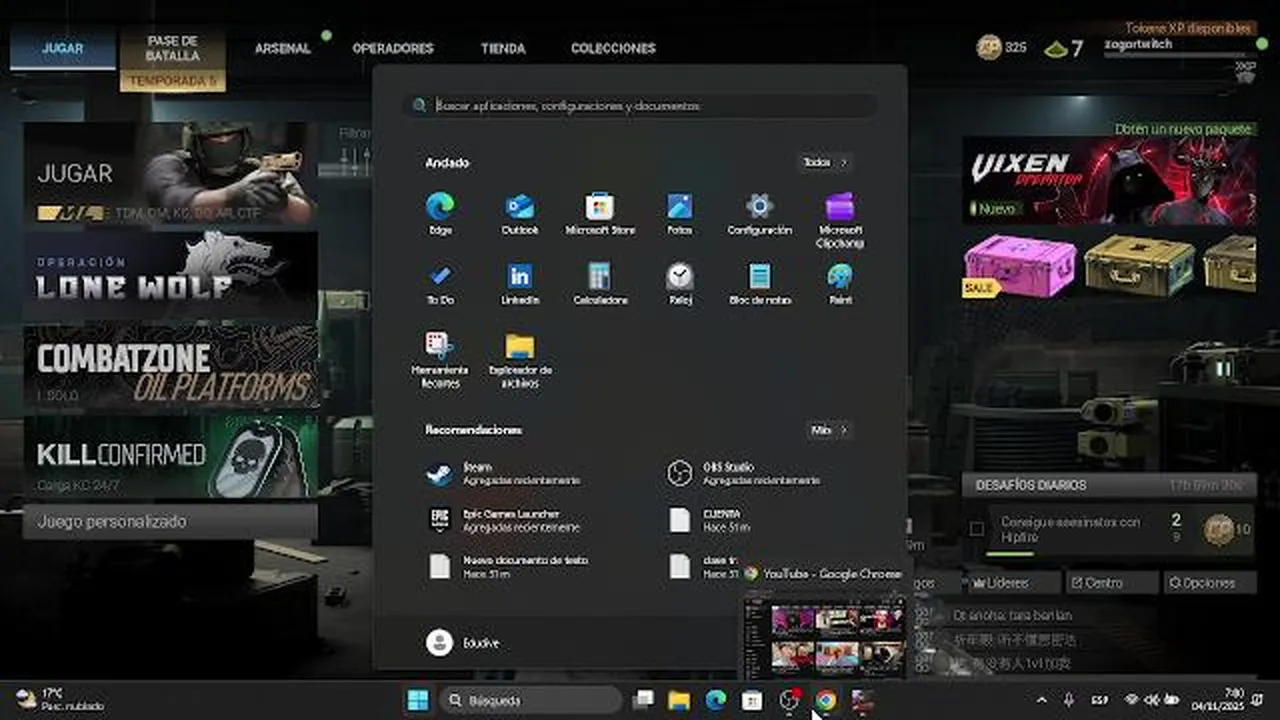The height and width of the screenshot is (720, 1280).
Task: Click Desafíos Diarios header
Action: click(x=1109, y=485)
